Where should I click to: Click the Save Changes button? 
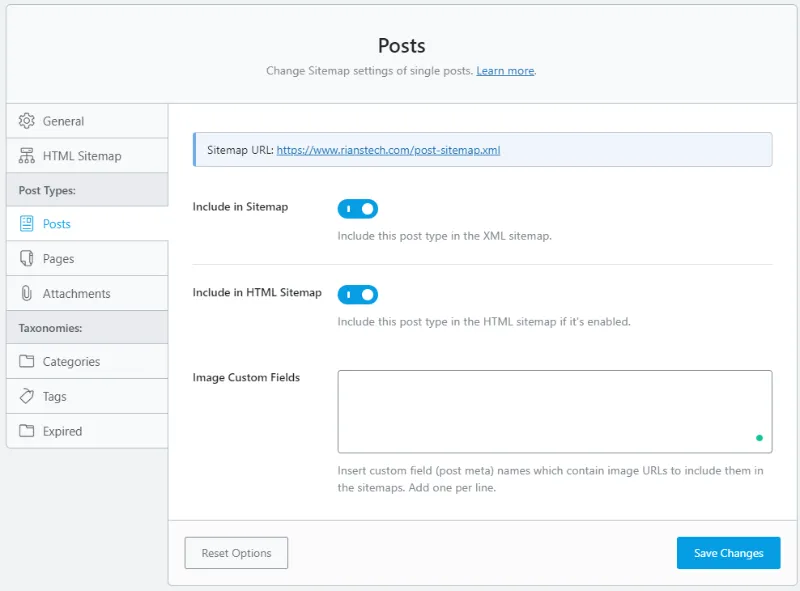(x=728, y=552)
